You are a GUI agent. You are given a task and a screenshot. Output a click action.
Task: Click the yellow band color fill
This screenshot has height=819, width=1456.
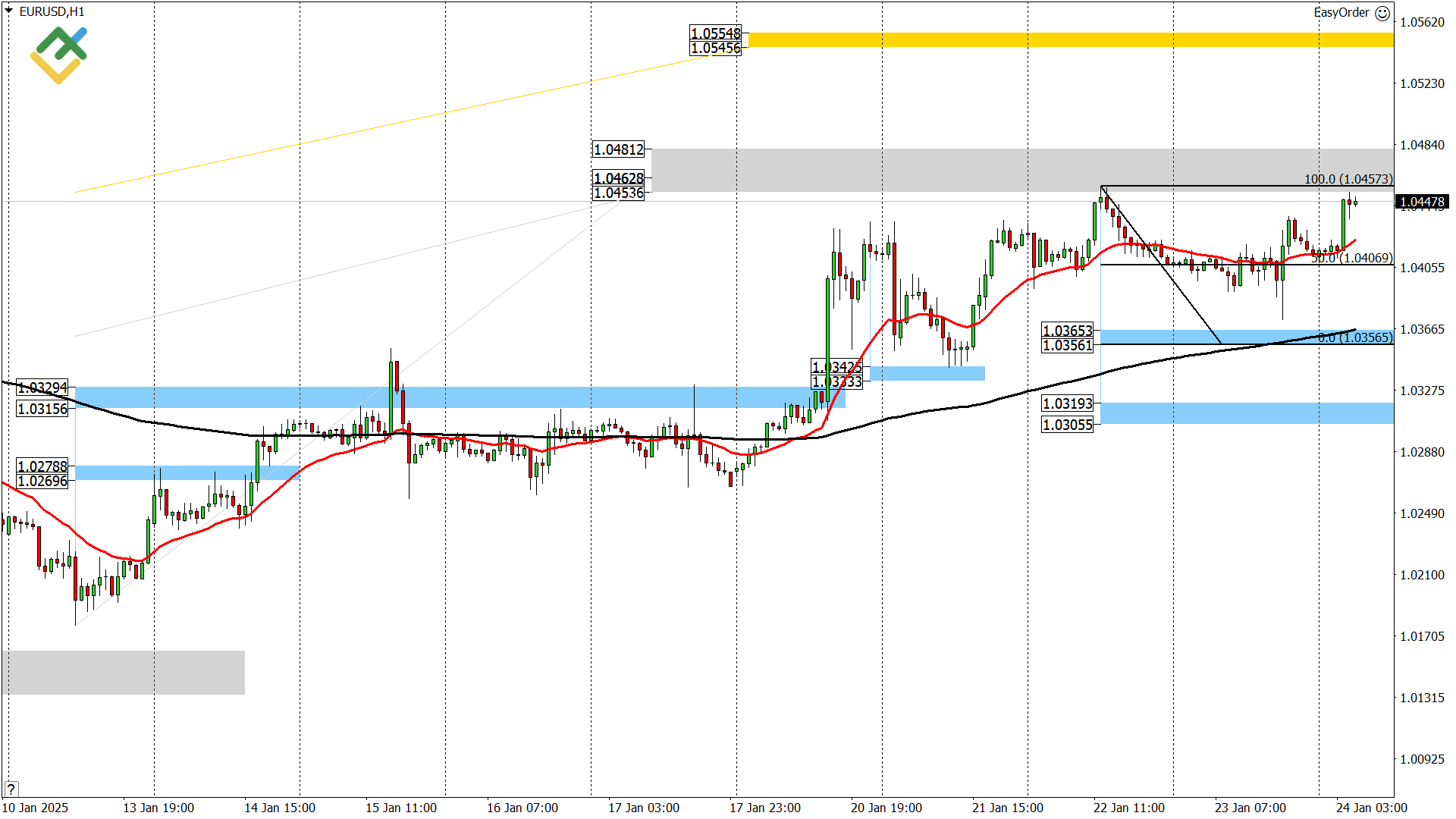coord(1062,39)
